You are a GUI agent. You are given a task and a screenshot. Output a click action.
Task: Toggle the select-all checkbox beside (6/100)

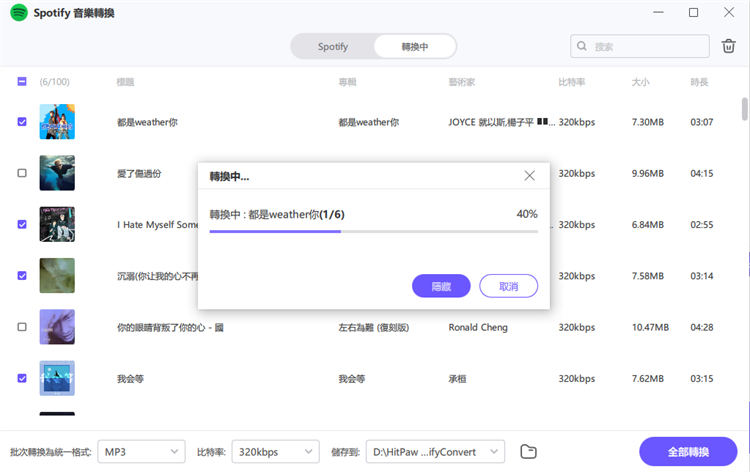click(x=22, y=81)
